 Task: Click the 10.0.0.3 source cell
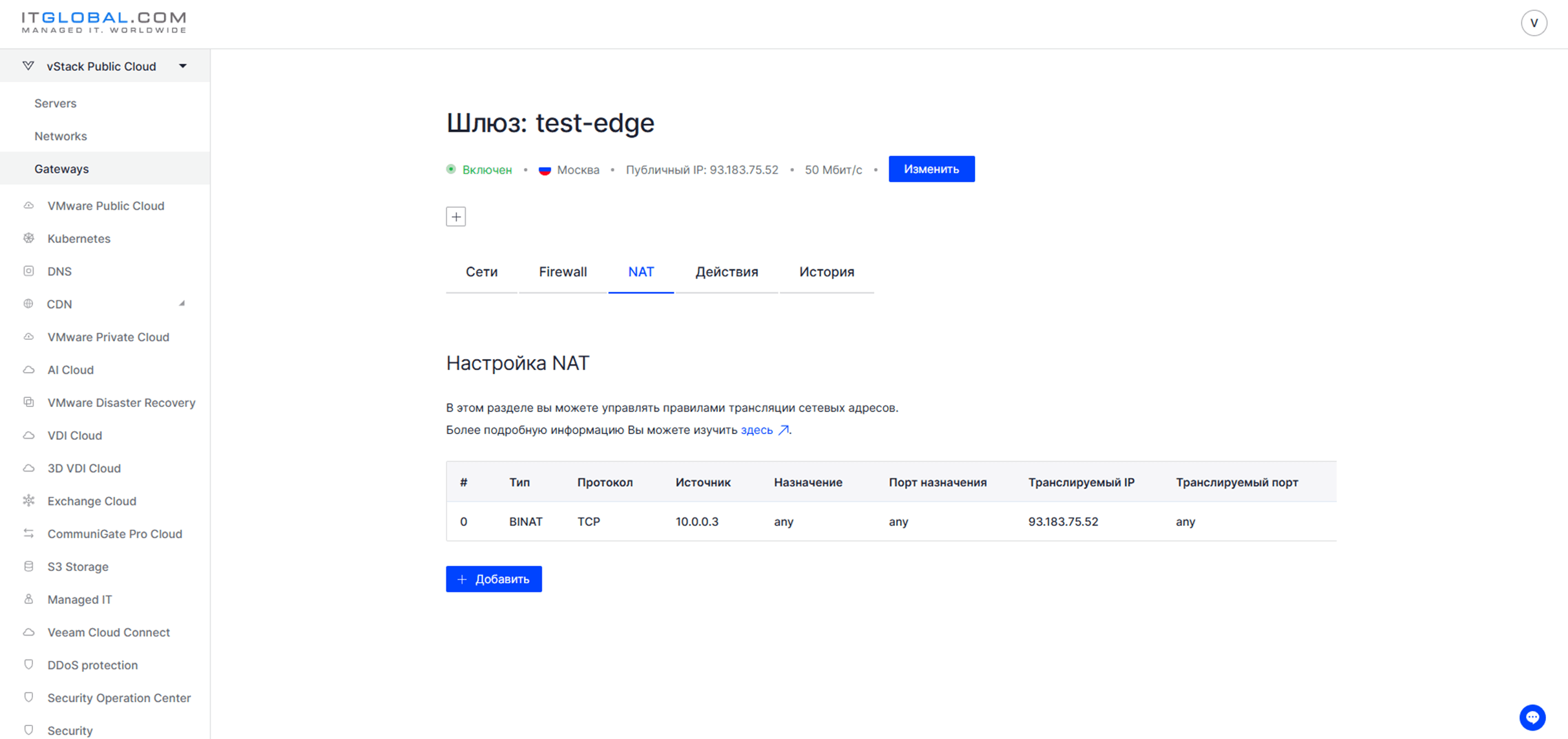pos(696,521)
